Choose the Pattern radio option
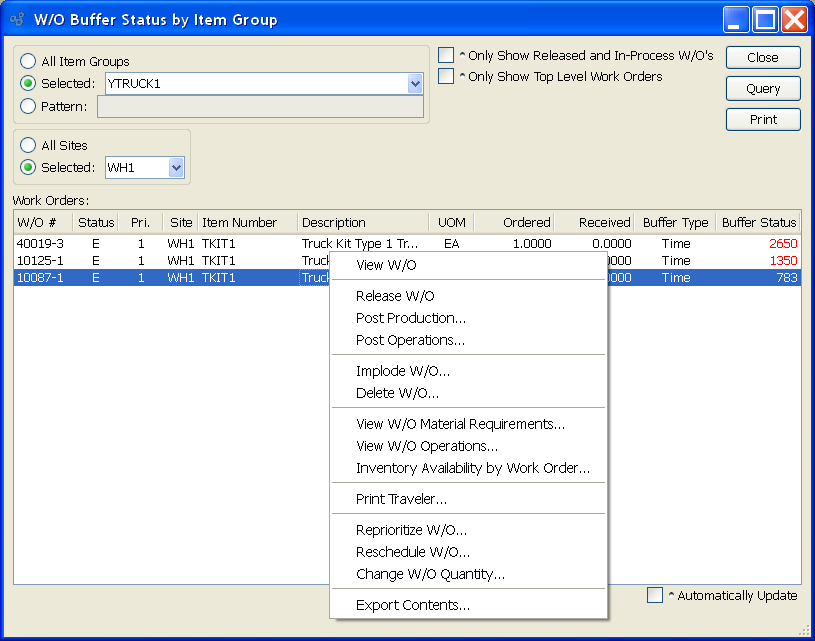Image resolution: width=815 pixels, height=641 pixels. pos(28,106)
